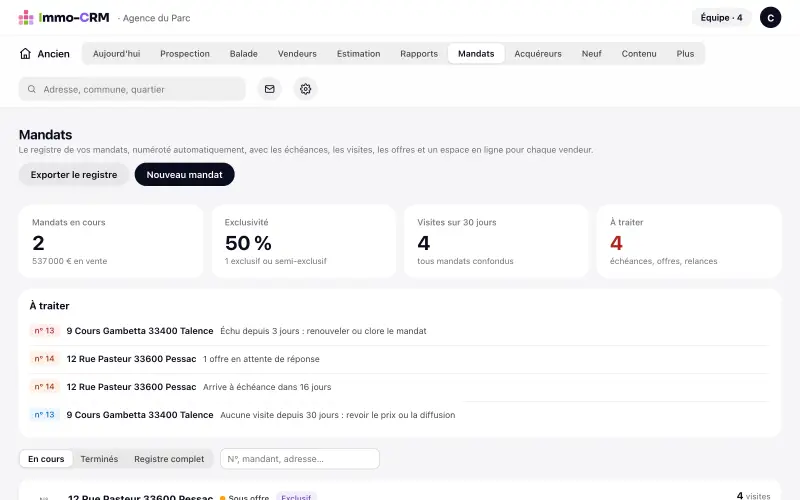This screenshot has width=800, height=500.
Task: Create a Nouveau mandat
Action: (184, 174)
